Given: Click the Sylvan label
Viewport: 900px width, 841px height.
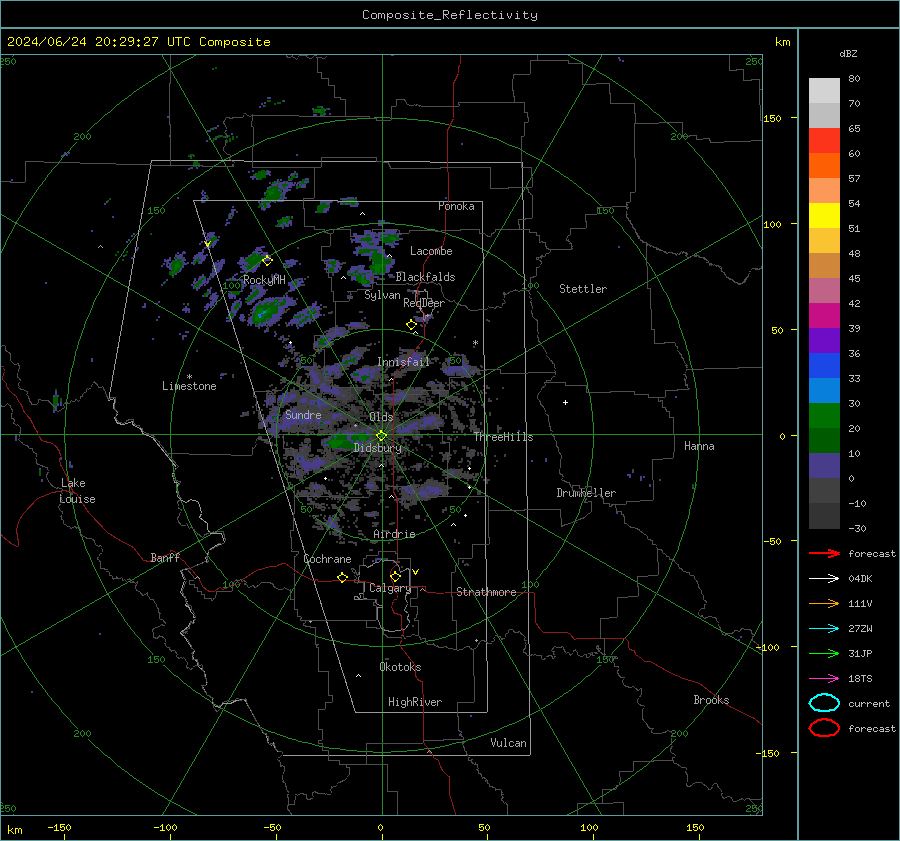Looking at the screenshot, I should click(x=382, y=295).
